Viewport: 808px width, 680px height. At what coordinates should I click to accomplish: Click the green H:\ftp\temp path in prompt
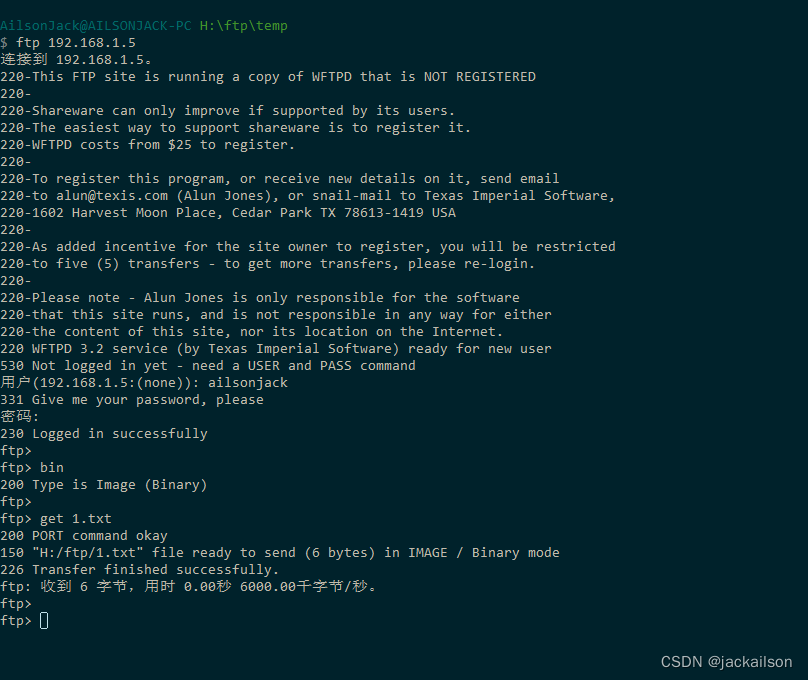[x=244, y=26]
